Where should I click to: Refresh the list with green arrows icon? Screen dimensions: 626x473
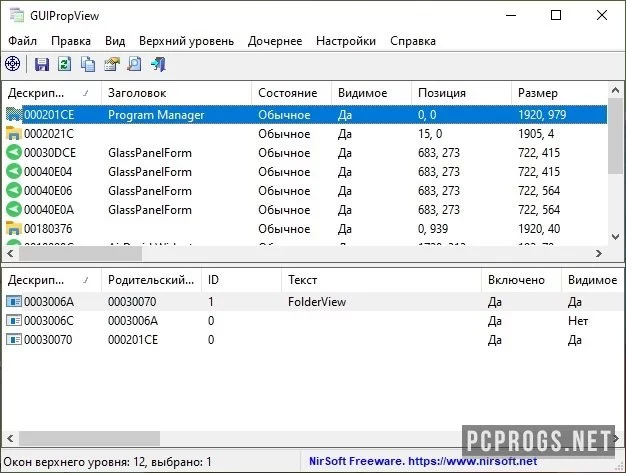coord(65,64)
